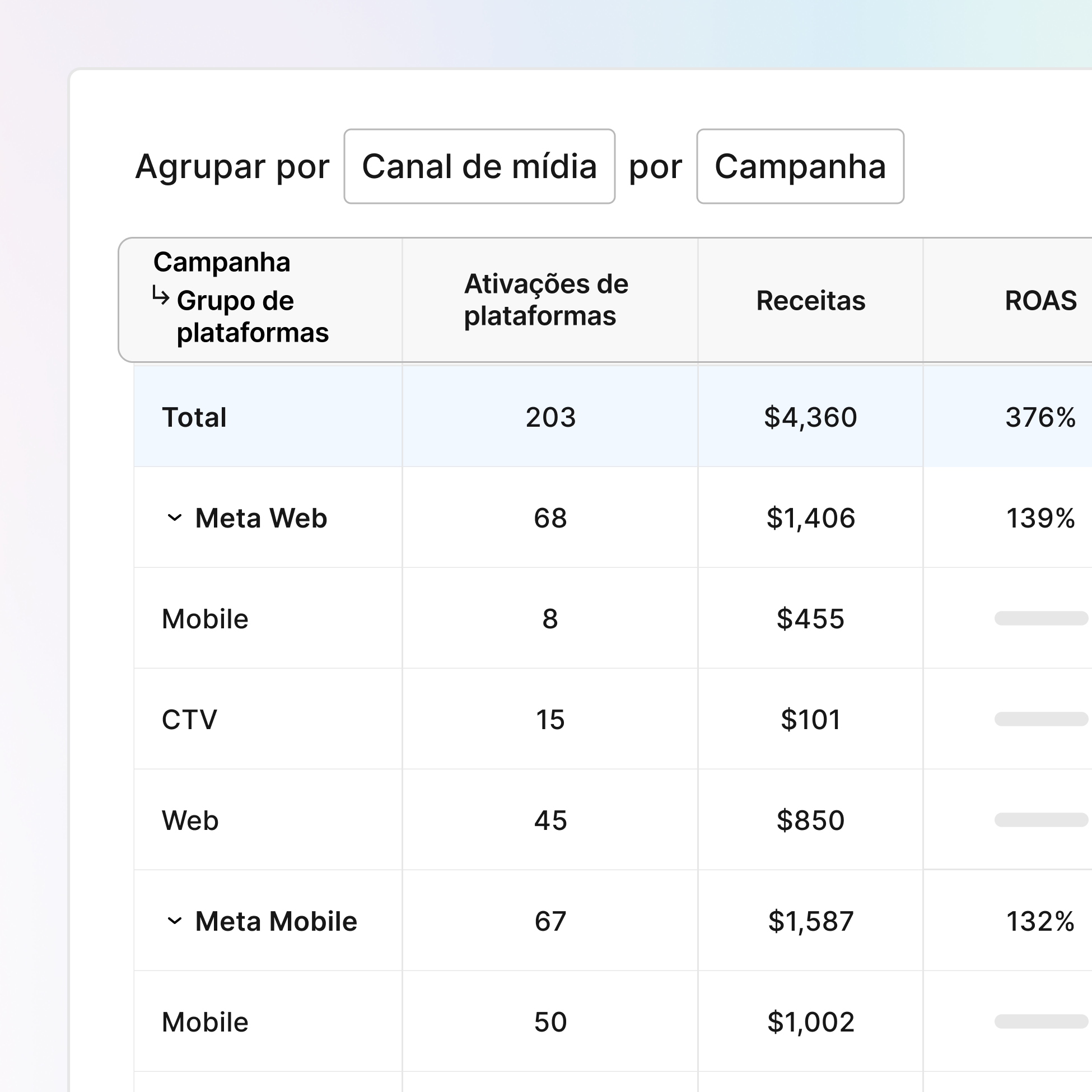Click the $4,360 total revenue cell
Image resolution: width=1092 pixels, height=1092 pixels.
[810, 418]
